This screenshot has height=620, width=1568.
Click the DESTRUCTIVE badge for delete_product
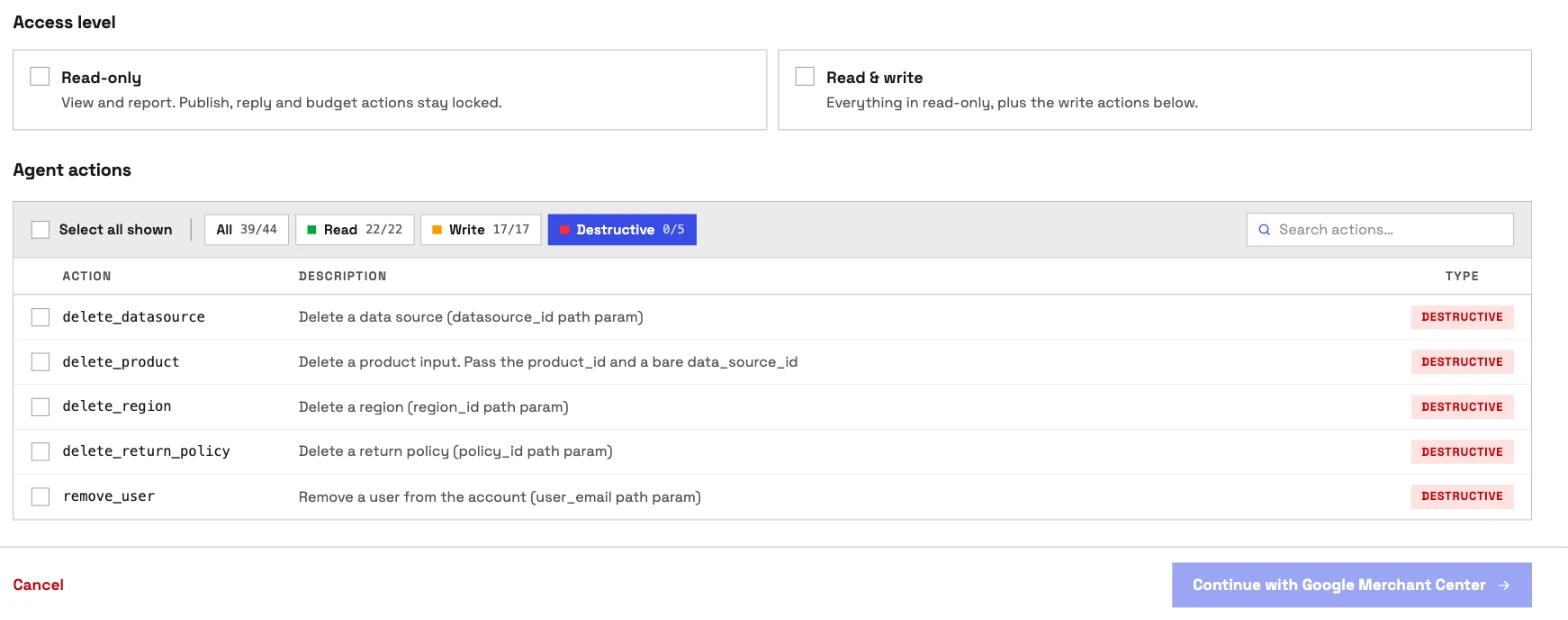pos(1462,362)
